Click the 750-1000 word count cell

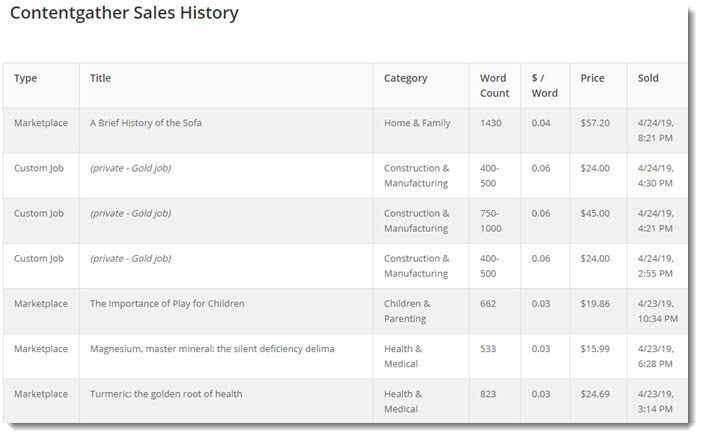click(491, 221)
